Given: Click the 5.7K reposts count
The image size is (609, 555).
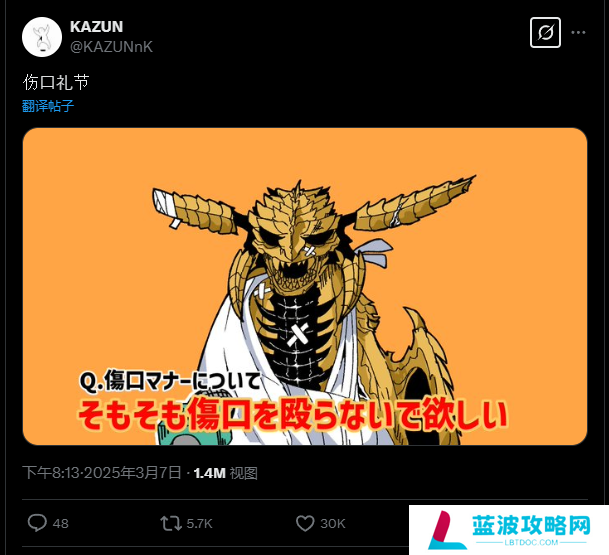Looking at the screenshot, I should tap(199, 524).
